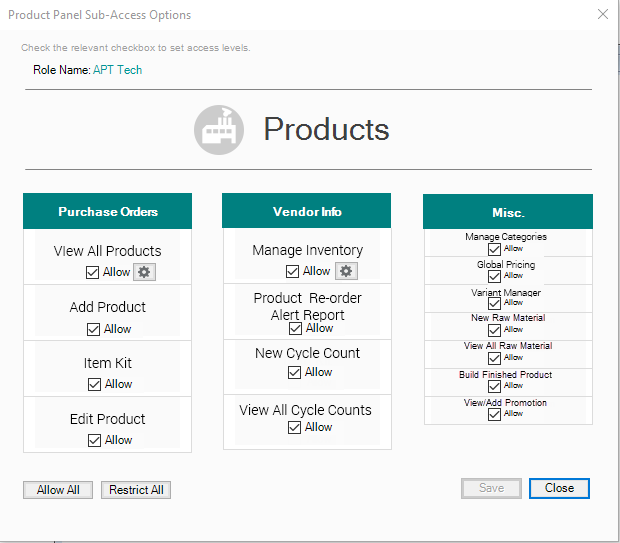Toggle Allow checkbox under Item Kit
The image size is (620, 543).
pyautogui.click(x=94, y=384)
